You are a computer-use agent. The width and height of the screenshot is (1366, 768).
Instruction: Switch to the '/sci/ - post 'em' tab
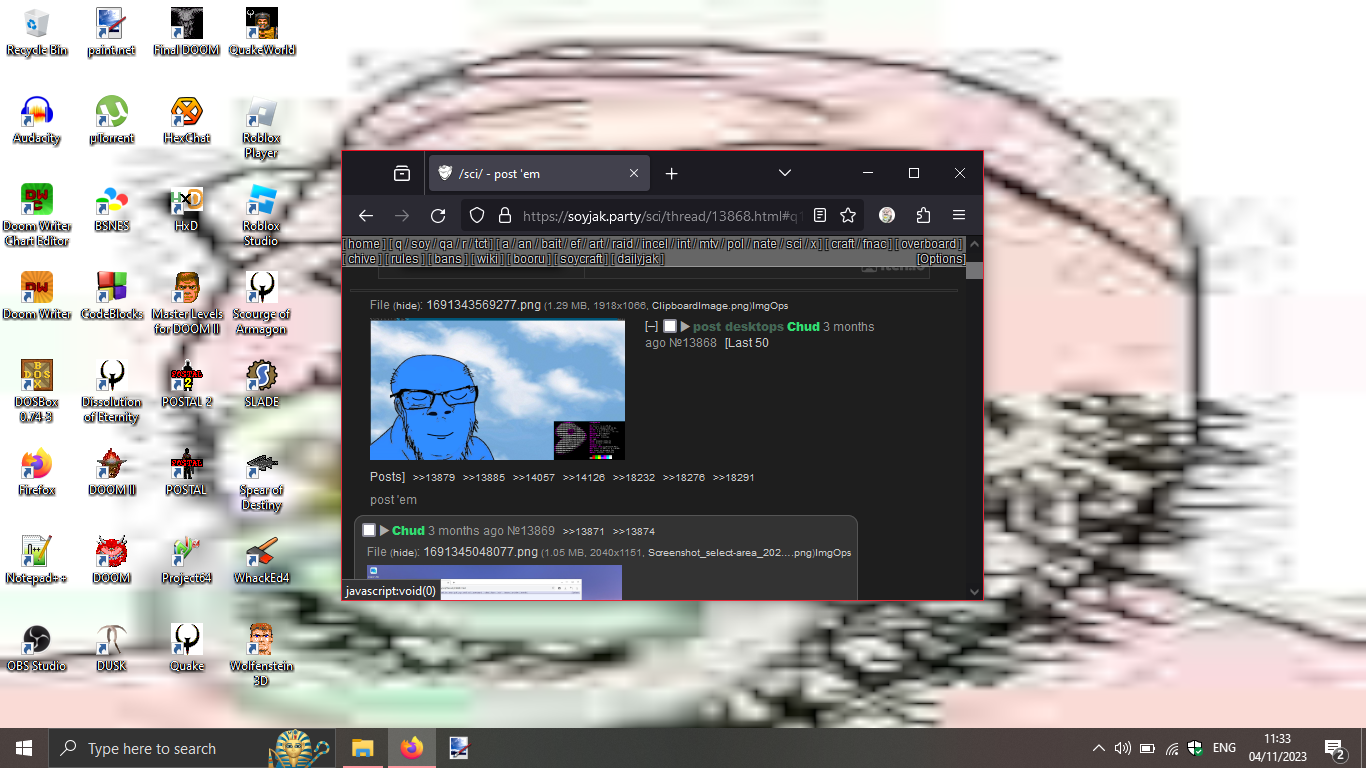coord(540,173)
